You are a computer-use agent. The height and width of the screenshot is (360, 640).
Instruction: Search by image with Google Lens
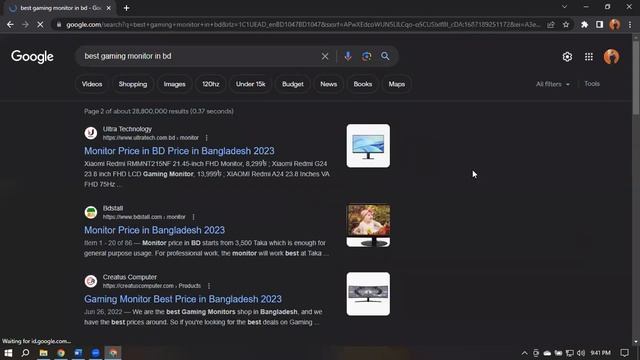[x=367, y=56]
